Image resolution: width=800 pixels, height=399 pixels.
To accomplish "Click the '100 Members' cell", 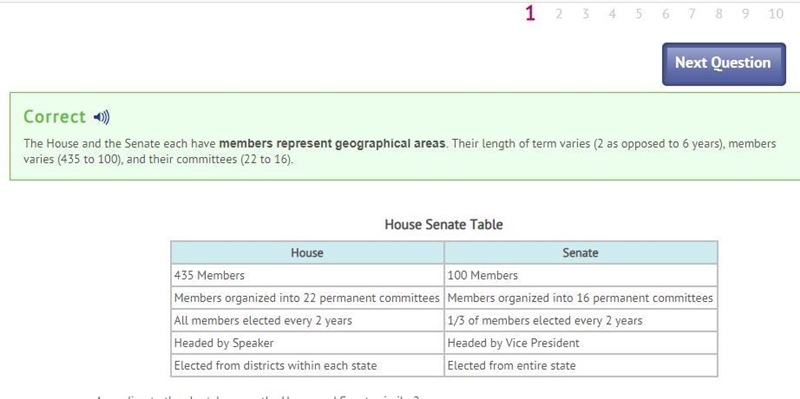I will (x=581, y=276).
